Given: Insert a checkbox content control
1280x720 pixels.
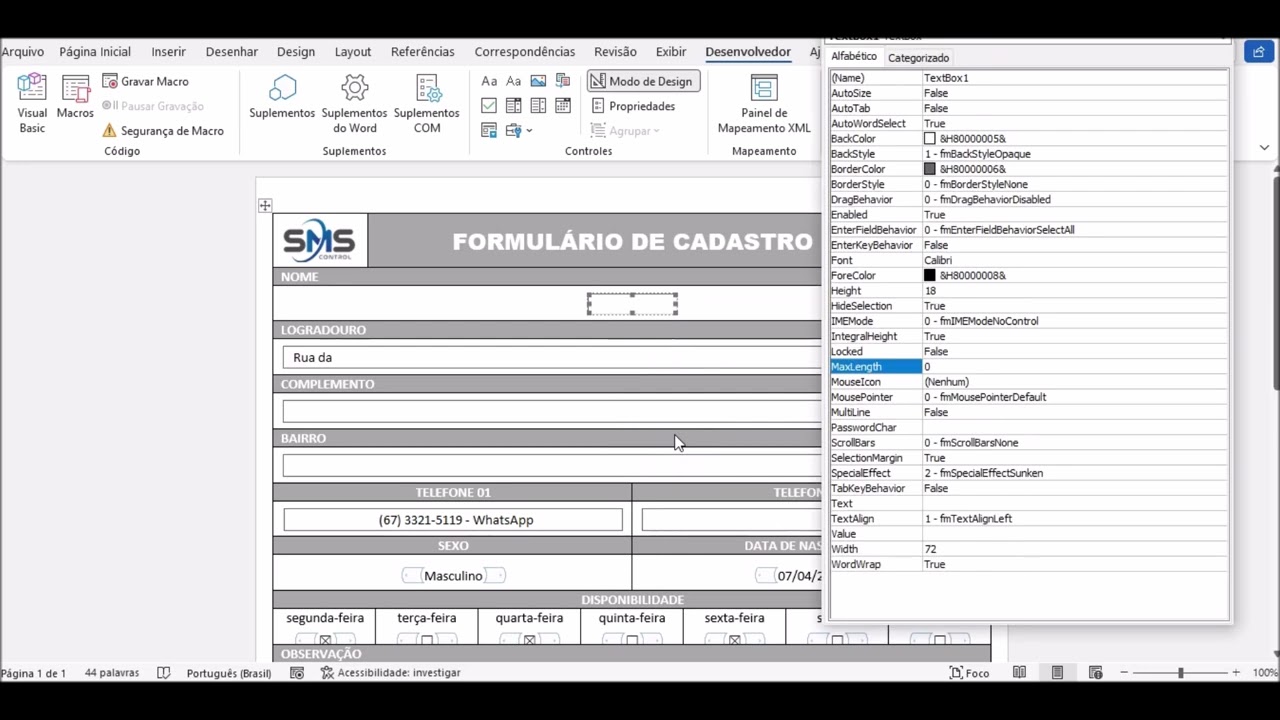Looking at the screenshot, I should pos(489,106).
